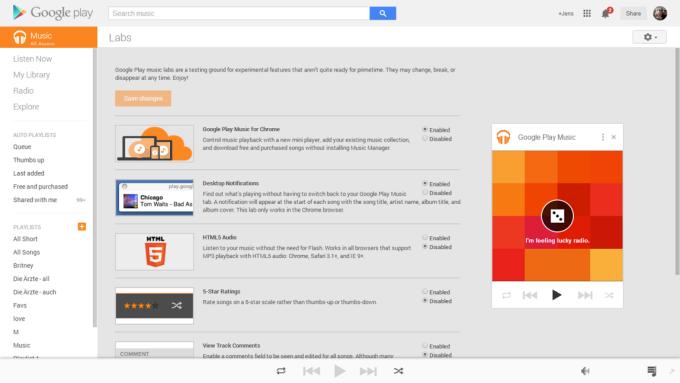Open the Die Arzte - auch playlist

point(35,292)
